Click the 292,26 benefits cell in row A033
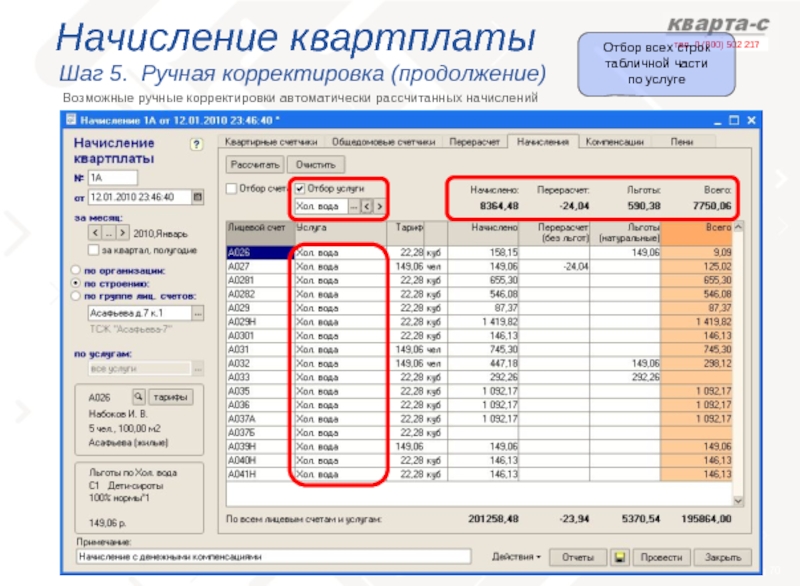This screenshot has width=800, height=586. pyautogui.click(x=625, y=377)
